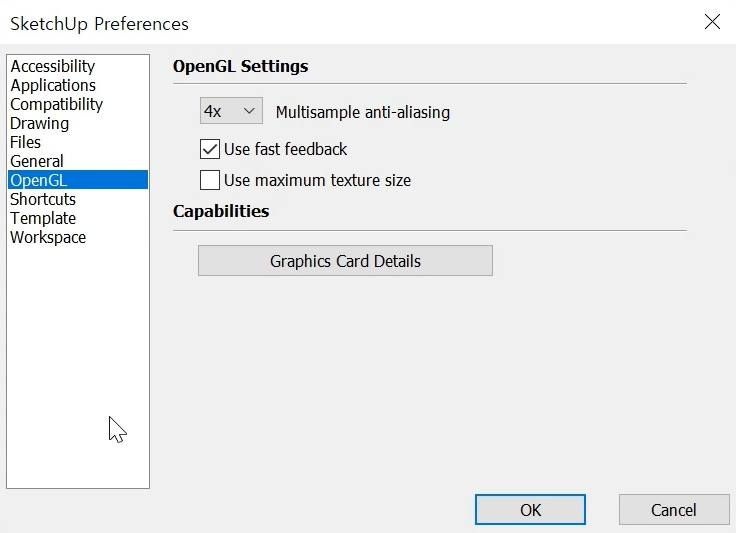Confirm preferences with the OK button

point(530,510)
